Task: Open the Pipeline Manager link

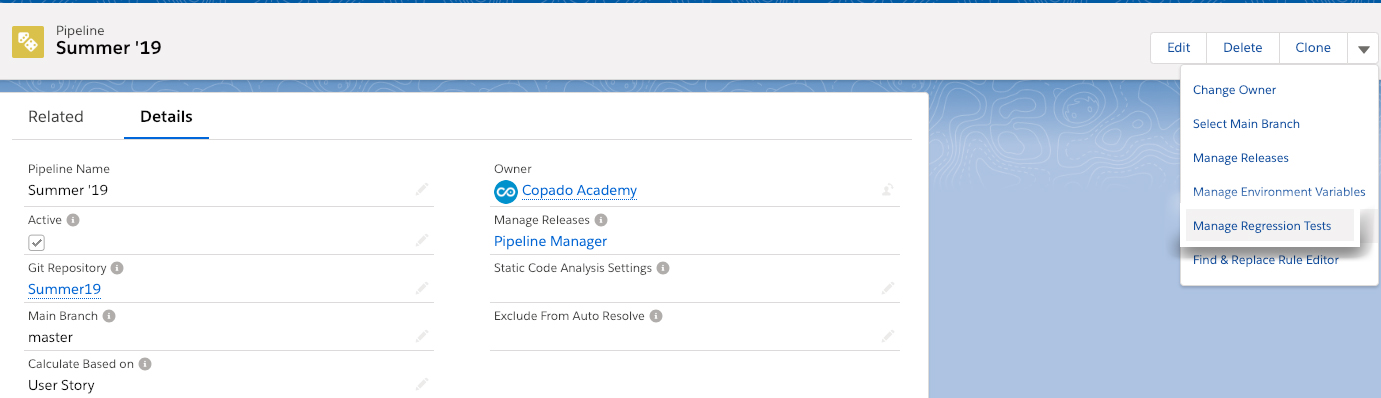Action: point(550,241)
